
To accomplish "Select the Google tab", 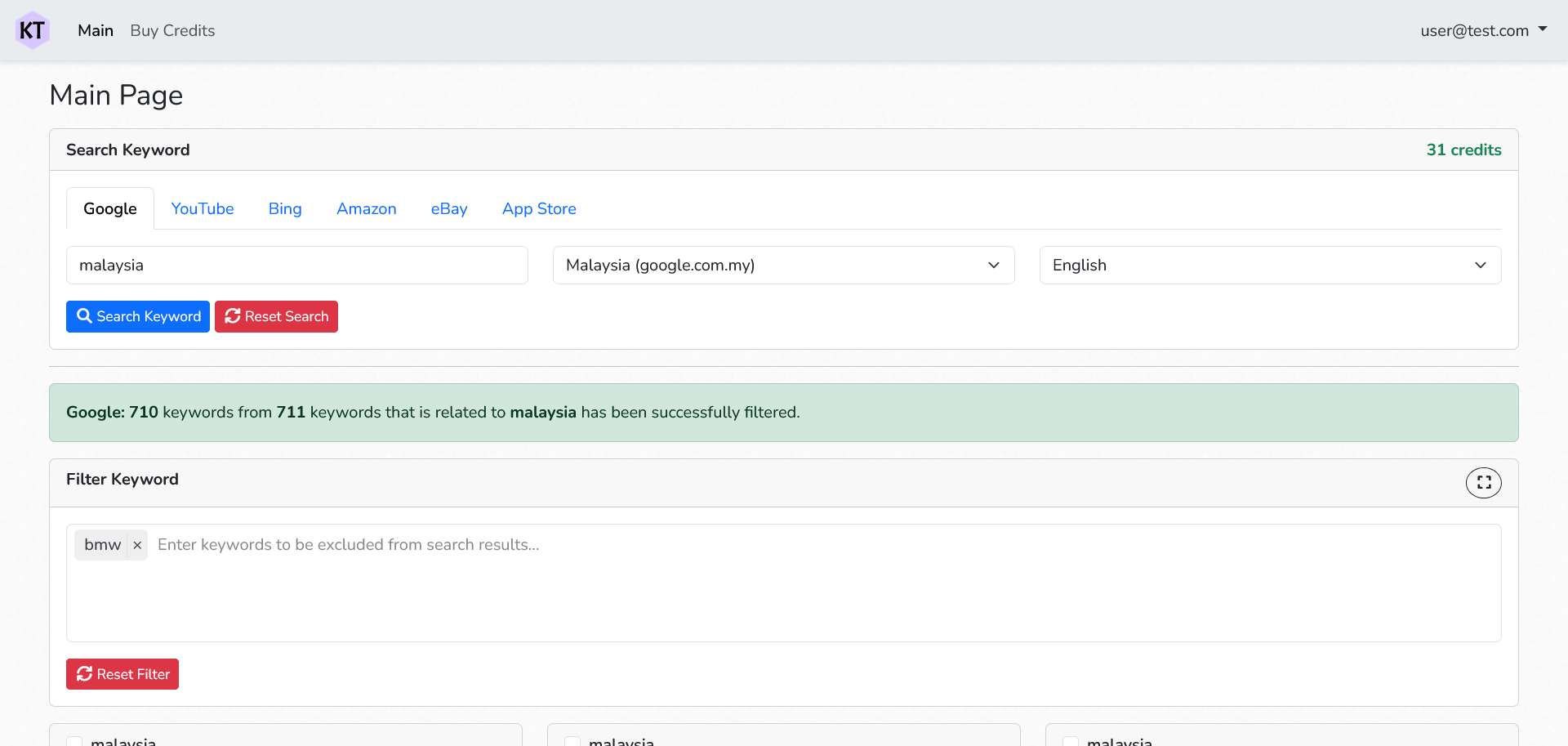I will click(110, 209).
